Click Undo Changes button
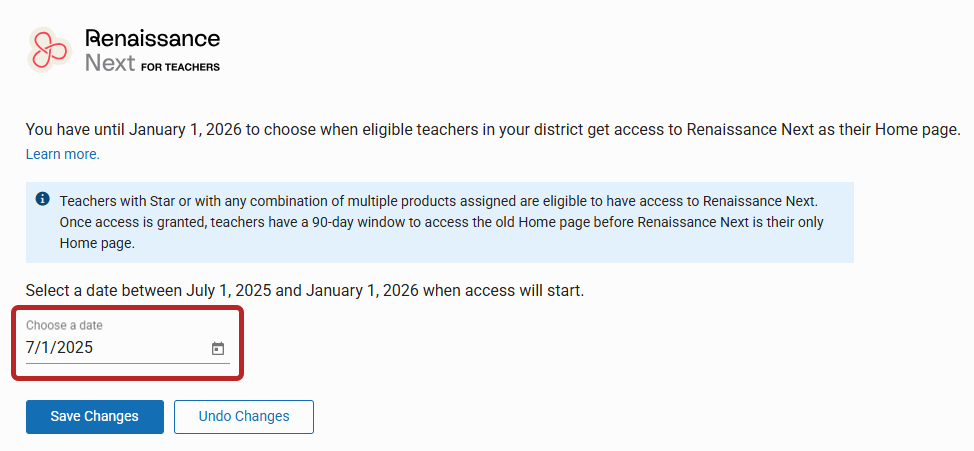The height and width of the screenshot is (451, 974). [x=244, y=416]
